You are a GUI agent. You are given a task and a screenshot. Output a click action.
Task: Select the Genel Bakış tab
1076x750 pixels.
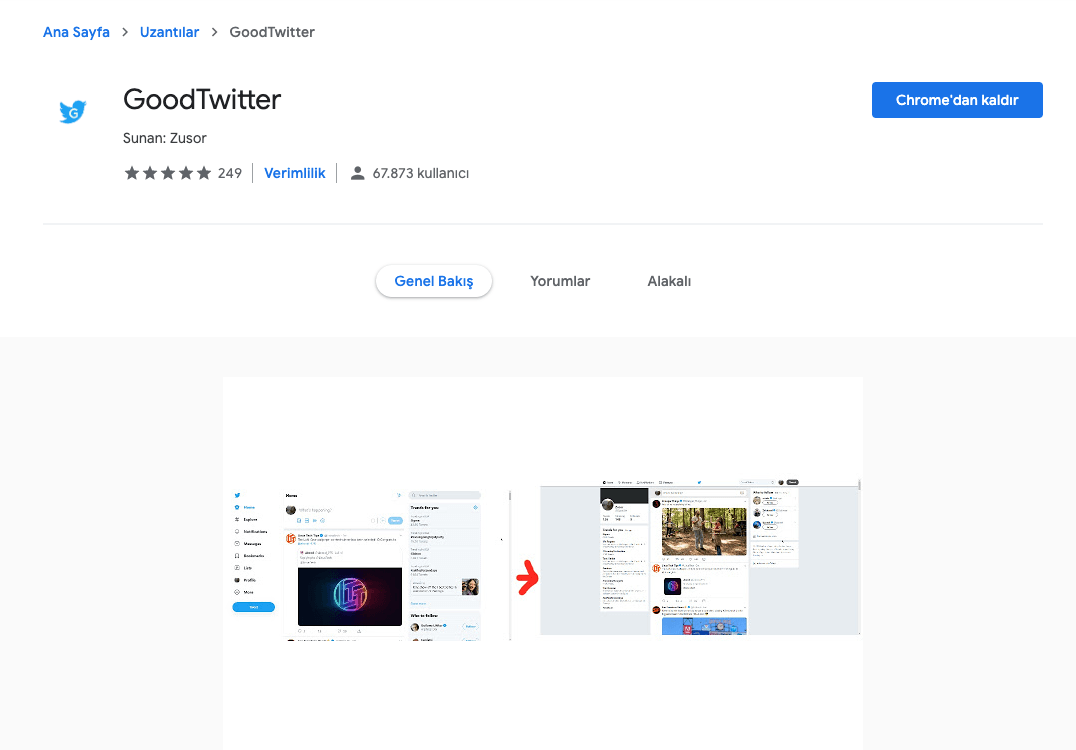coord(434,281)
